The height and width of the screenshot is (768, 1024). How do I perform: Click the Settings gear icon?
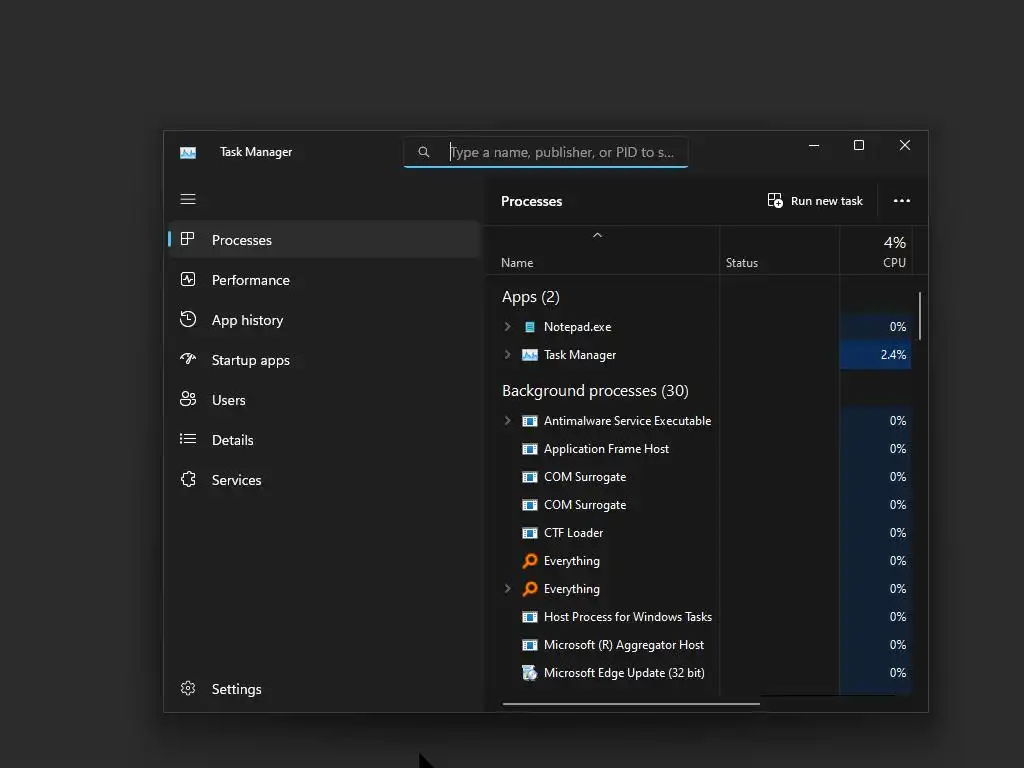click(187, 688)
